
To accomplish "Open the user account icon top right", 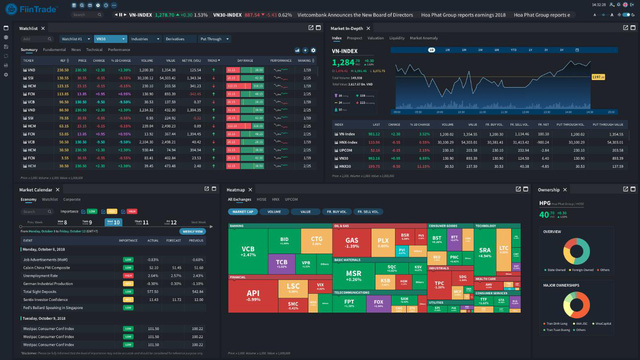I will [x=612, y=4].
